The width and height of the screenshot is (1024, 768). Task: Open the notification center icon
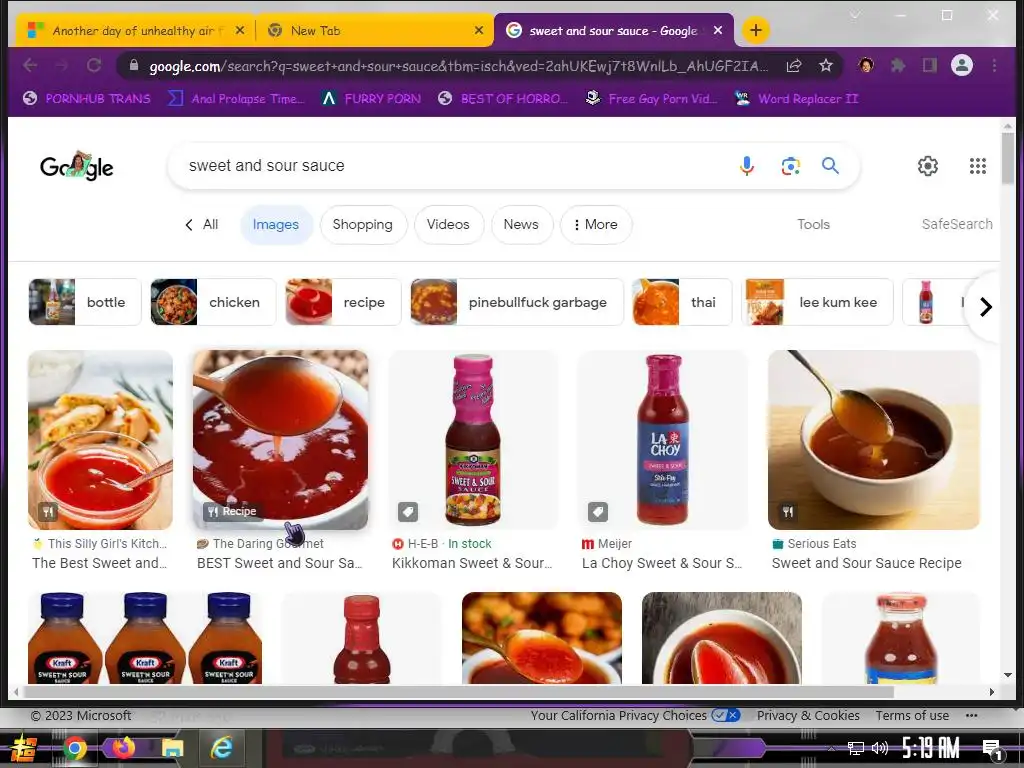click(x=992, y=749)
